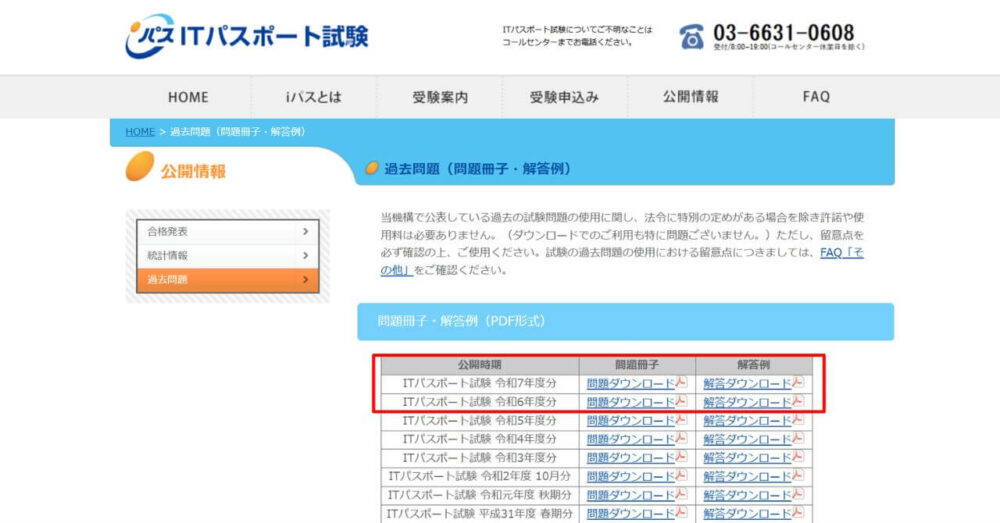
Task: Click the PDF icon for 令和7年度分 問題ダウンロード
Action: click(681, 383)
